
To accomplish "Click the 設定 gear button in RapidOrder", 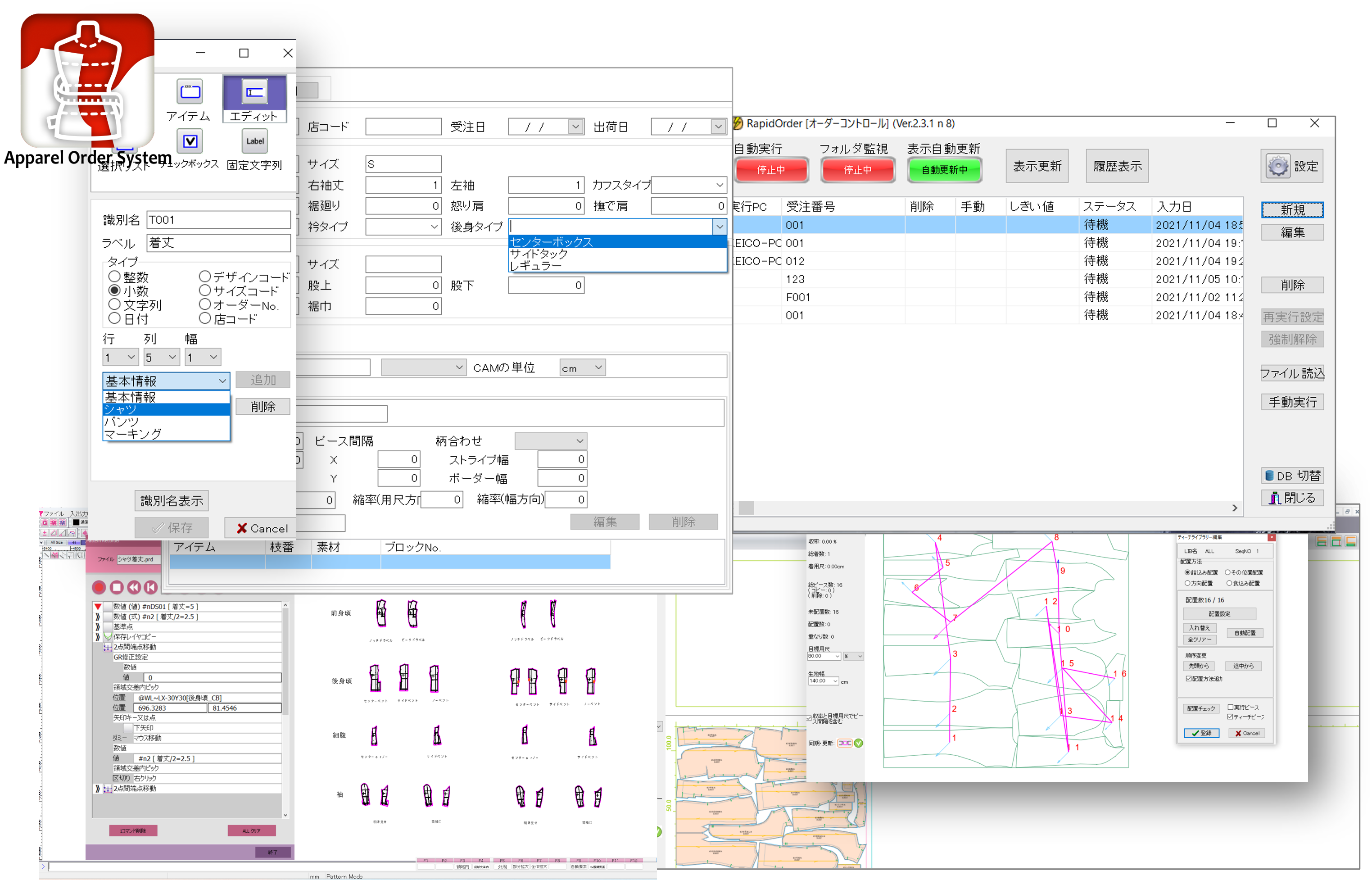I will [1291, 166].
